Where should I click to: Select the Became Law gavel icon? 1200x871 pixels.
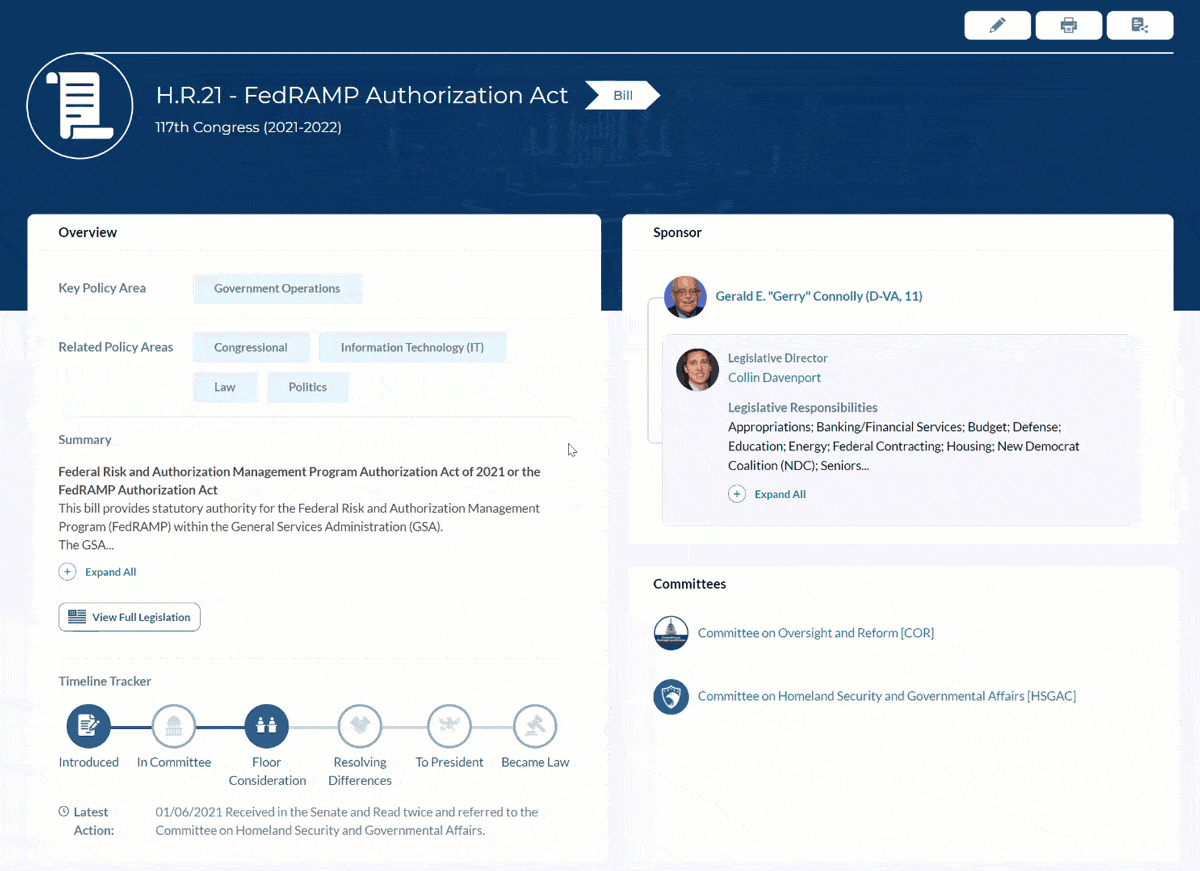pyautogui.click(x=535, y=726)
